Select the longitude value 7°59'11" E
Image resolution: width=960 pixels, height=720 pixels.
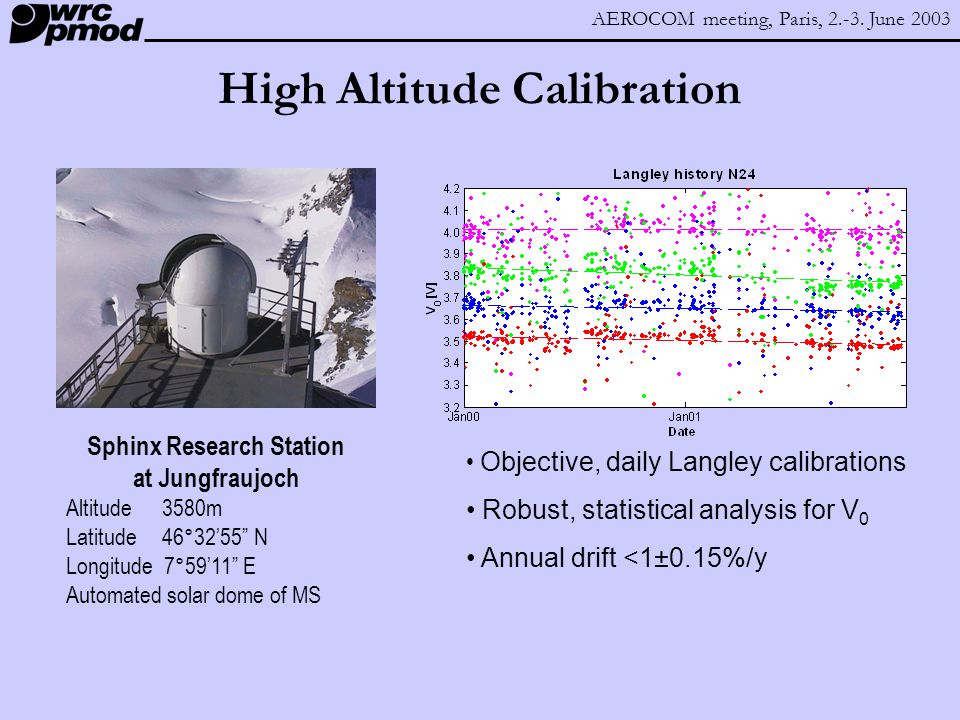209,566
